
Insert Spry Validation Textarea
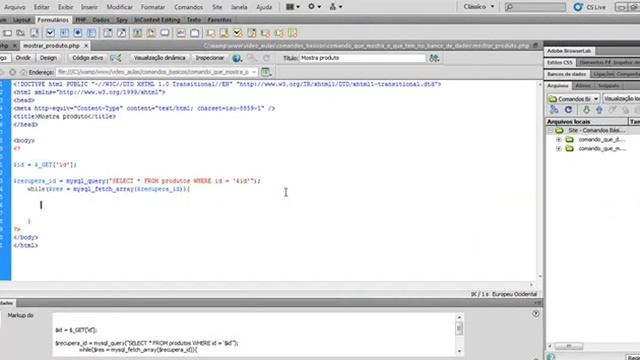click(x=224, y=33)
